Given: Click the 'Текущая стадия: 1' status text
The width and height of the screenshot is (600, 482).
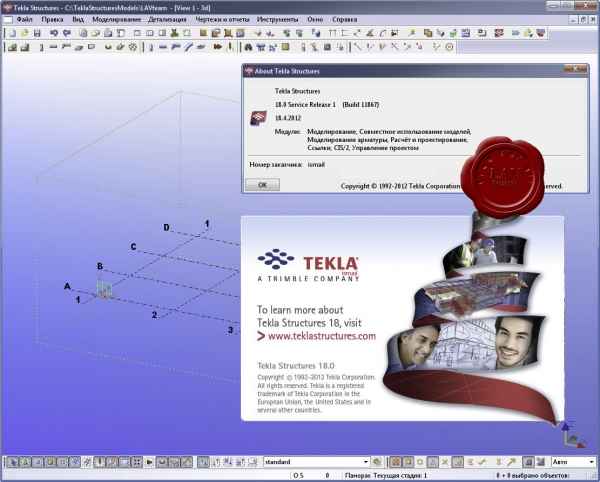Looking at the screenshot, I should click(x=400, y=475).
